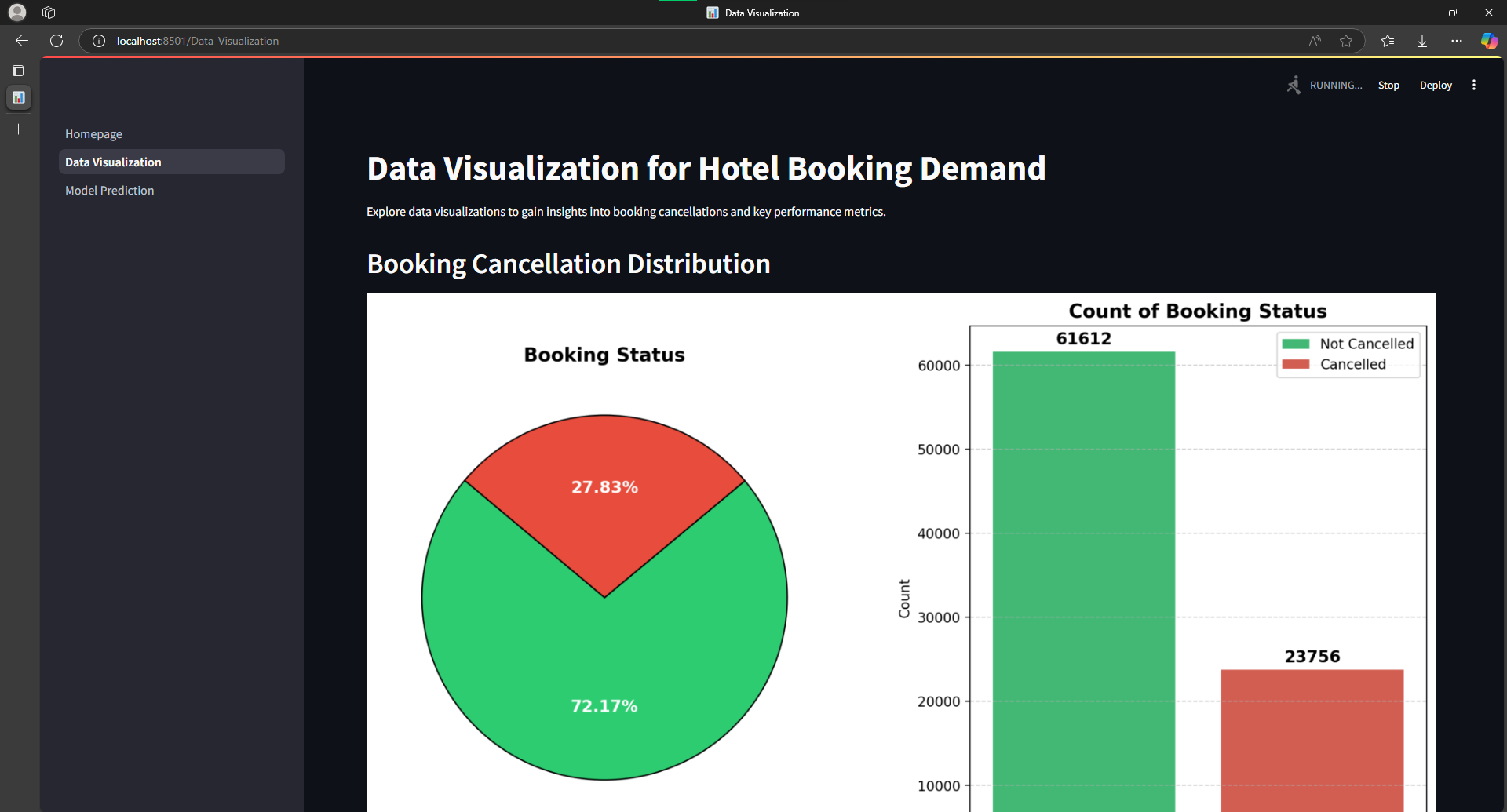Open the Downloads panel
The height and width of the screenshot is (812, 1507).
[x=1422, y=41]
